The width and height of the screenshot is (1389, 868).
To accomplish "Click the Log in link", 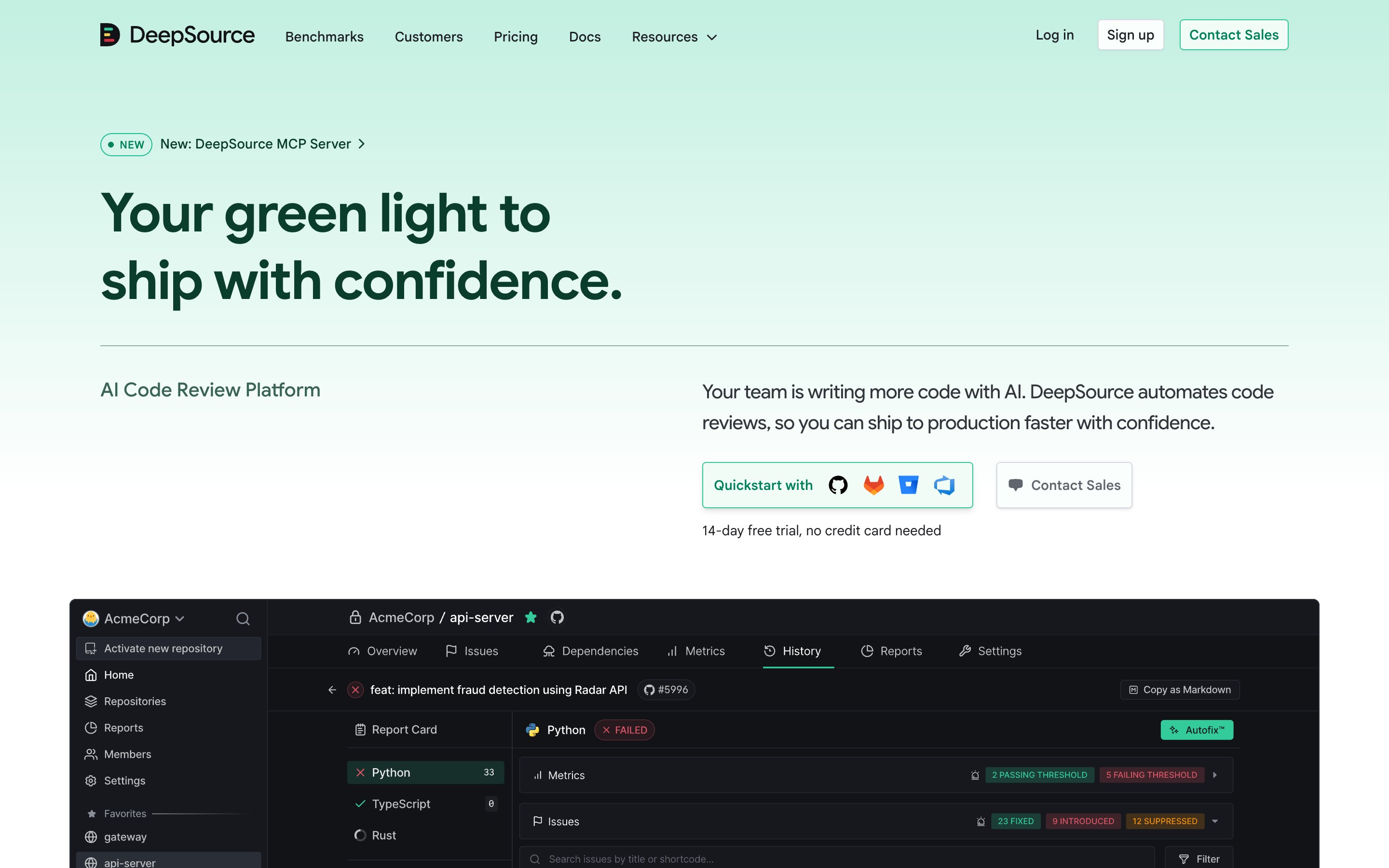I will (1054, 35).
